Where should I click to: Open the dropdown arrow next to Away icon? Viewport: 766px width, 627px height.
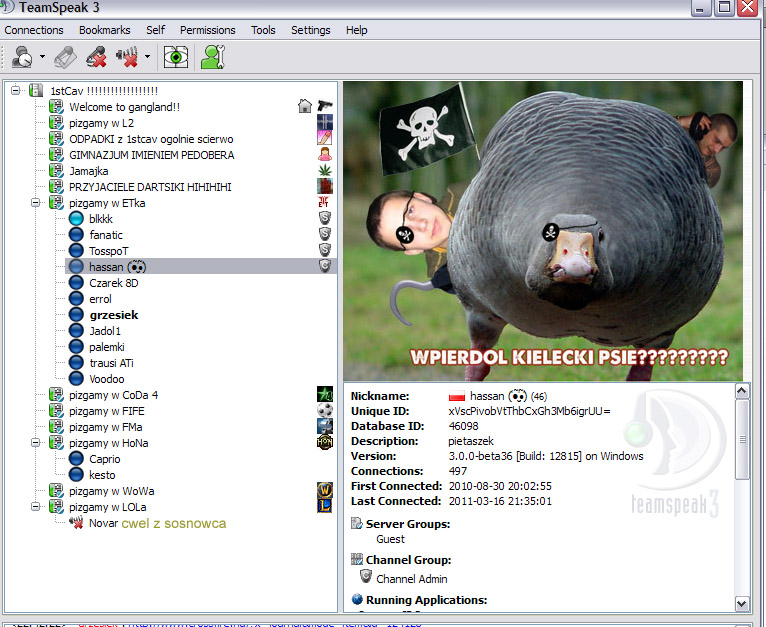[x=43, y=58]
